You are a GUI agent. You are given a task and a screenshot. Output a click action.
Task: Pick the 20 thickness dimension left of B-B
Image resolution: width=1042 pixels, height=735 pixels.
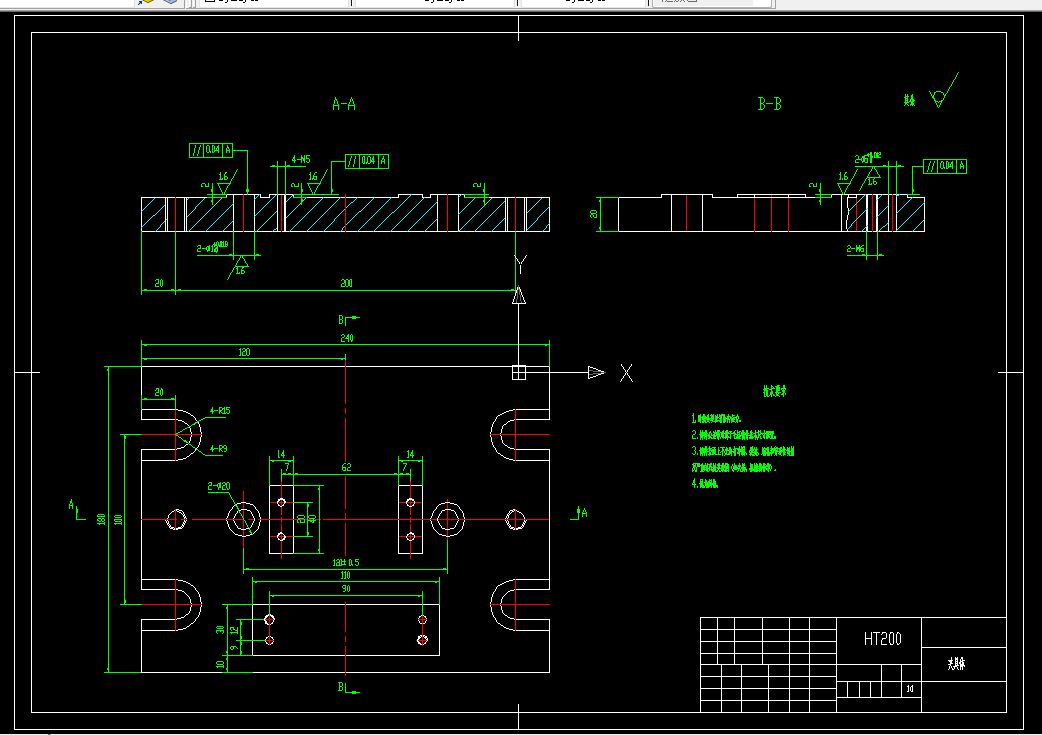coord(593,214)
